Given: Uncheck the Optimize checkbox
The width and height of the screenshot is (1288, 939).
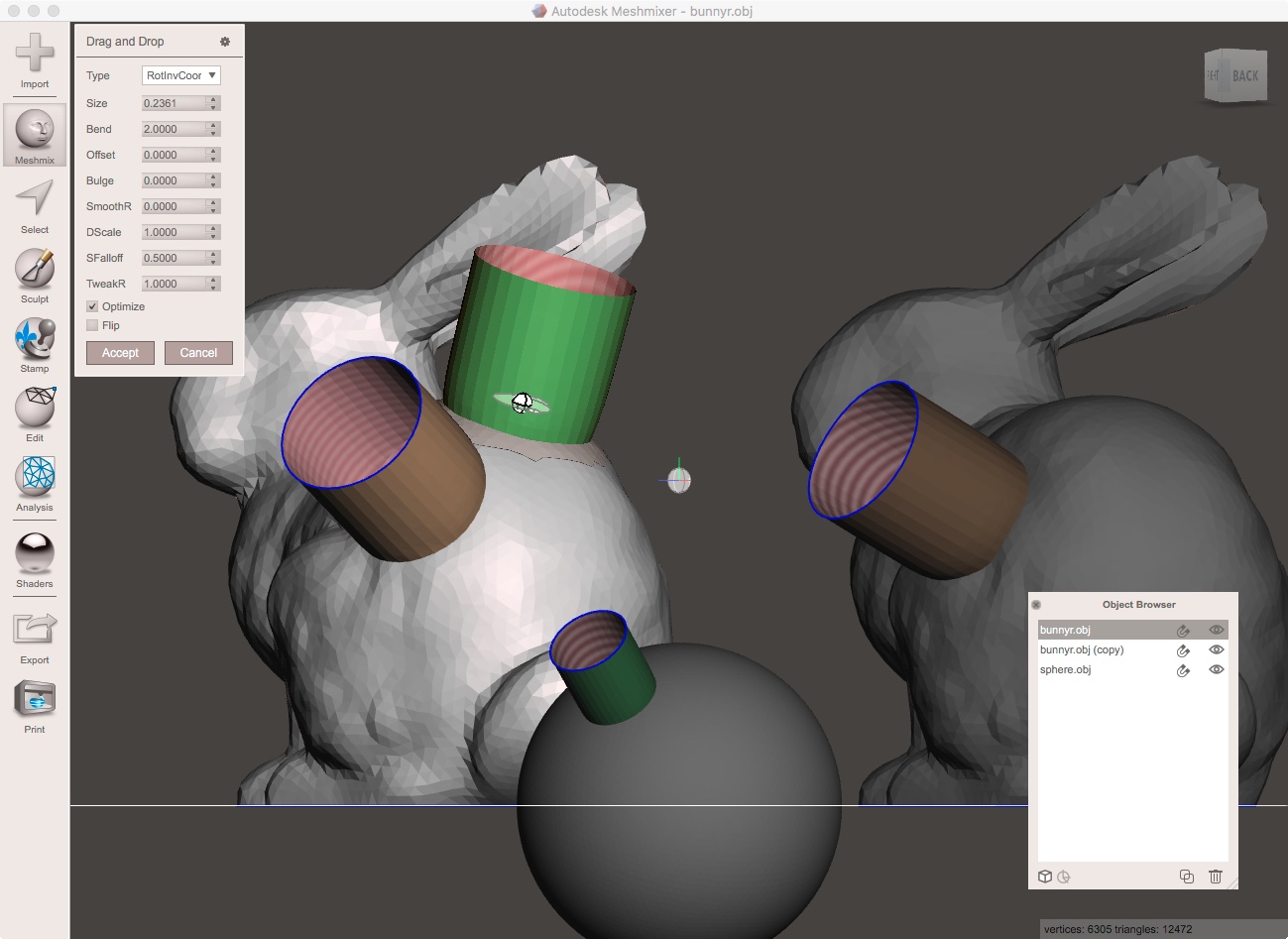Looking at the screenshot, I should pyautogui.click(x=91, y=306).
